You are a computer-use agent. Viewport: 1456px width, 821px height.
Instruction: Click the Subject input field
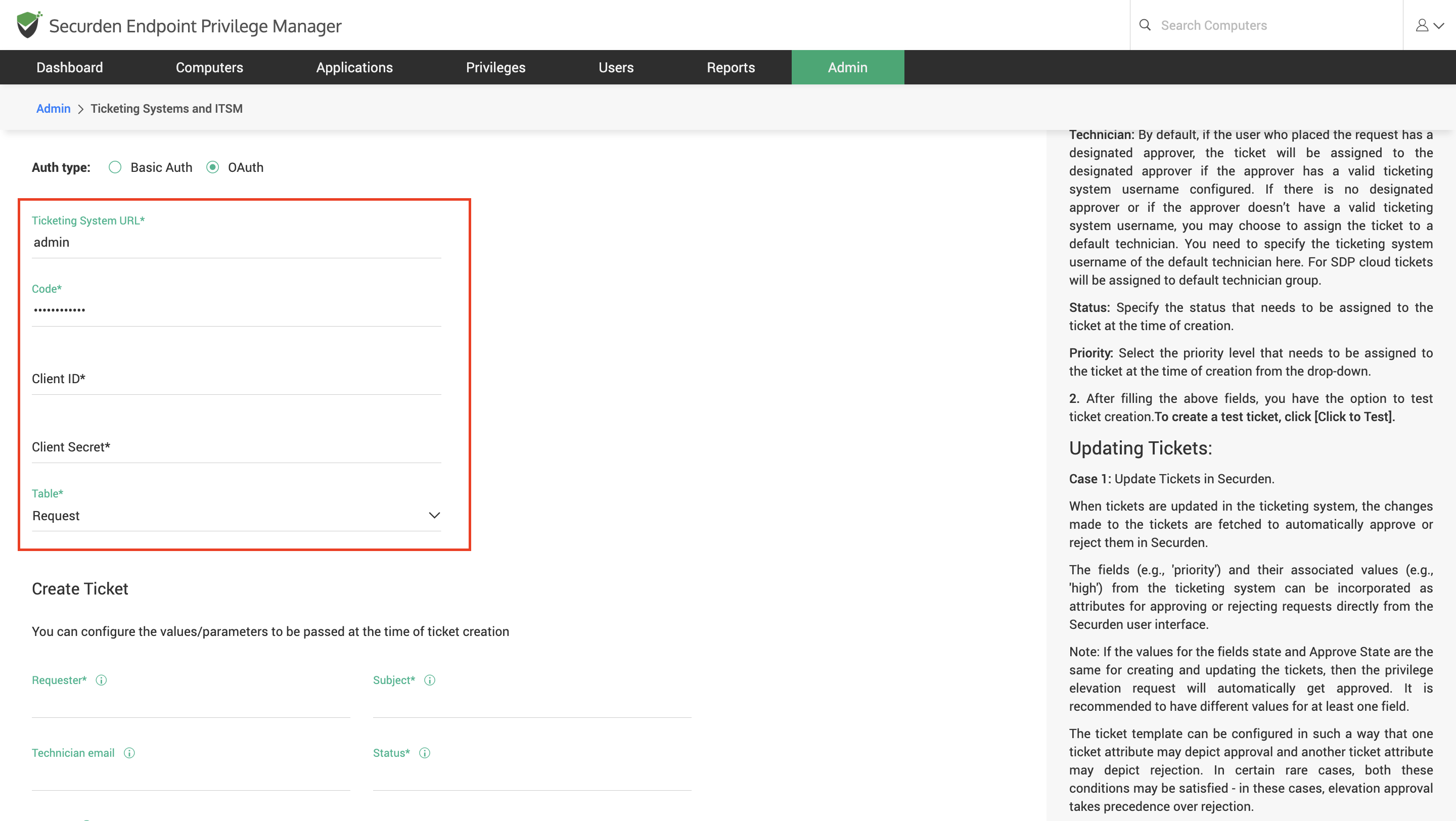click(x=532, y=704)
